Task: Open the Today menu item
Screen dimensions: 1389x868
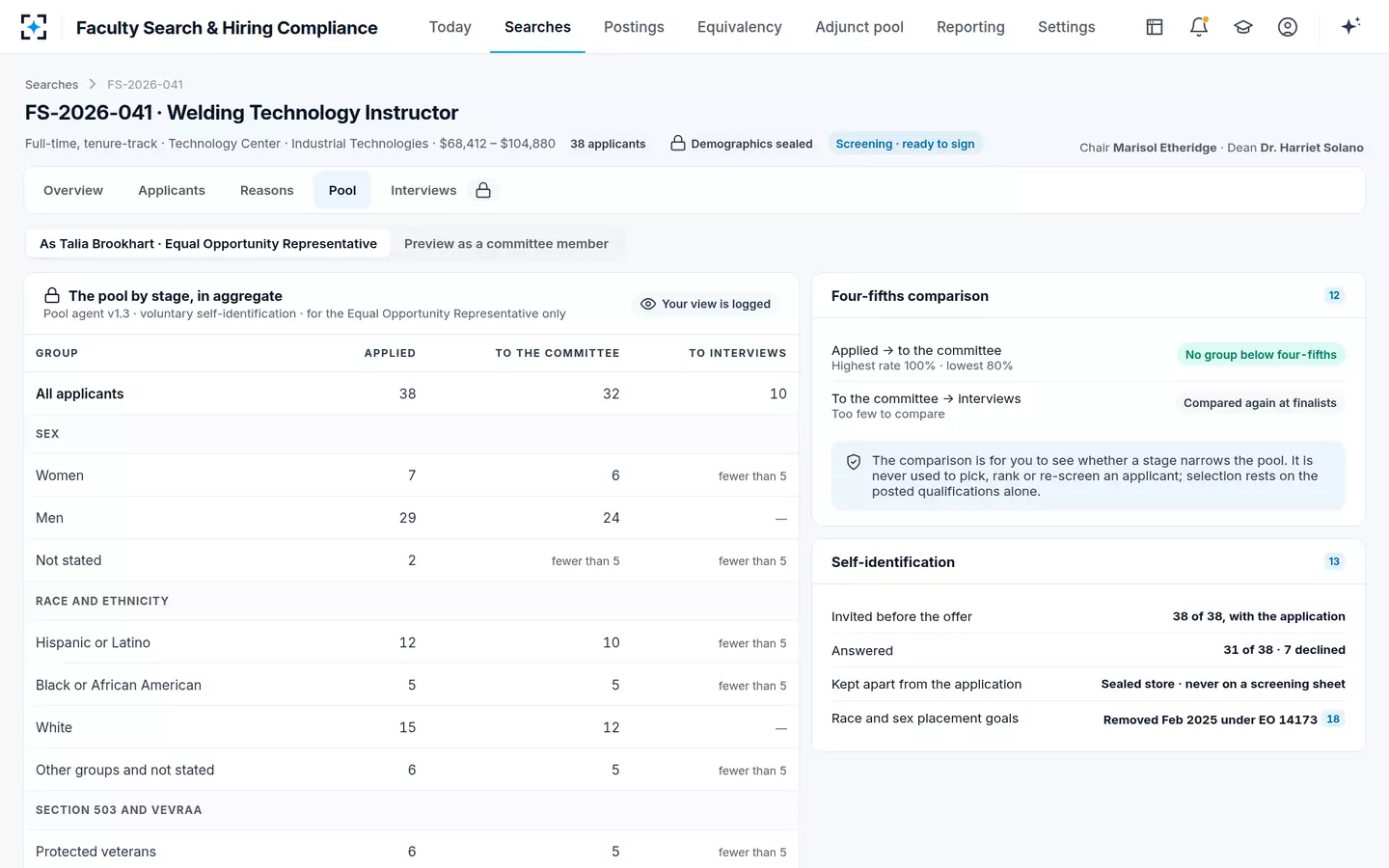Action: tap(450, 27)
